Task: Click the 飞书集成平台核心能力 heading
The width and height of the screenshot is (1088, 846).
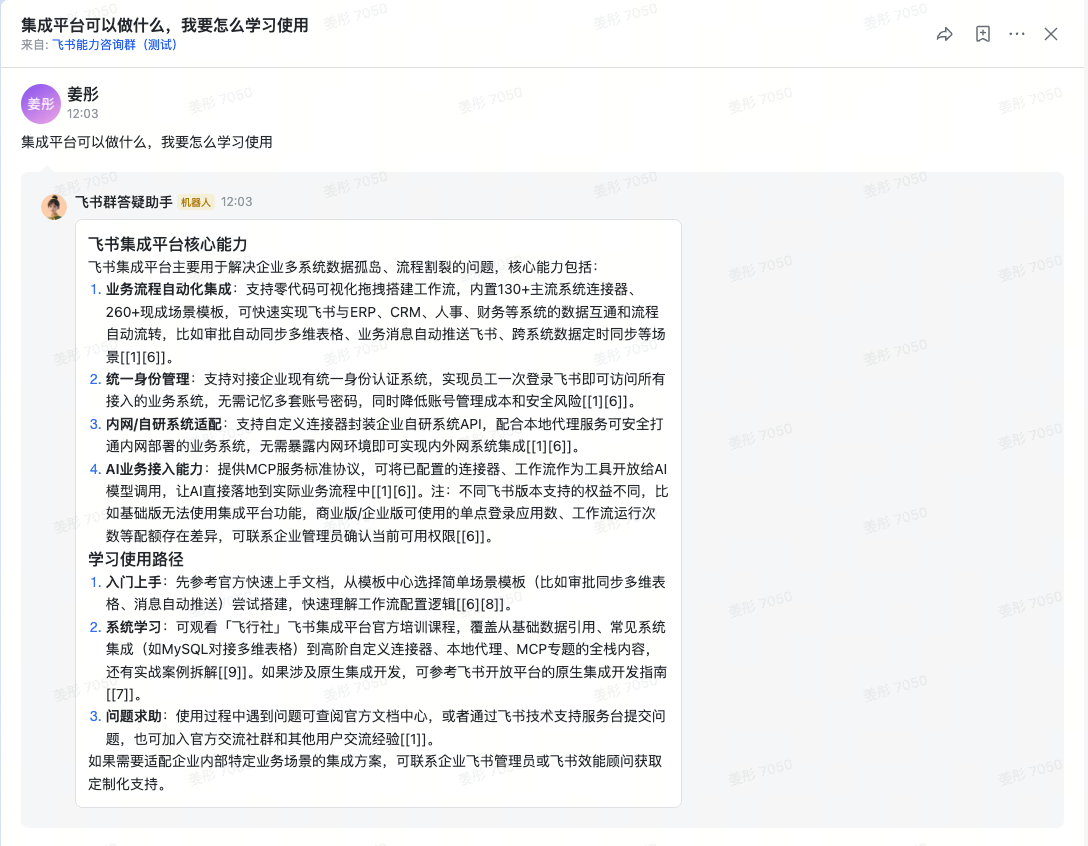Action: pyautogui.click(x=167, y=244)
